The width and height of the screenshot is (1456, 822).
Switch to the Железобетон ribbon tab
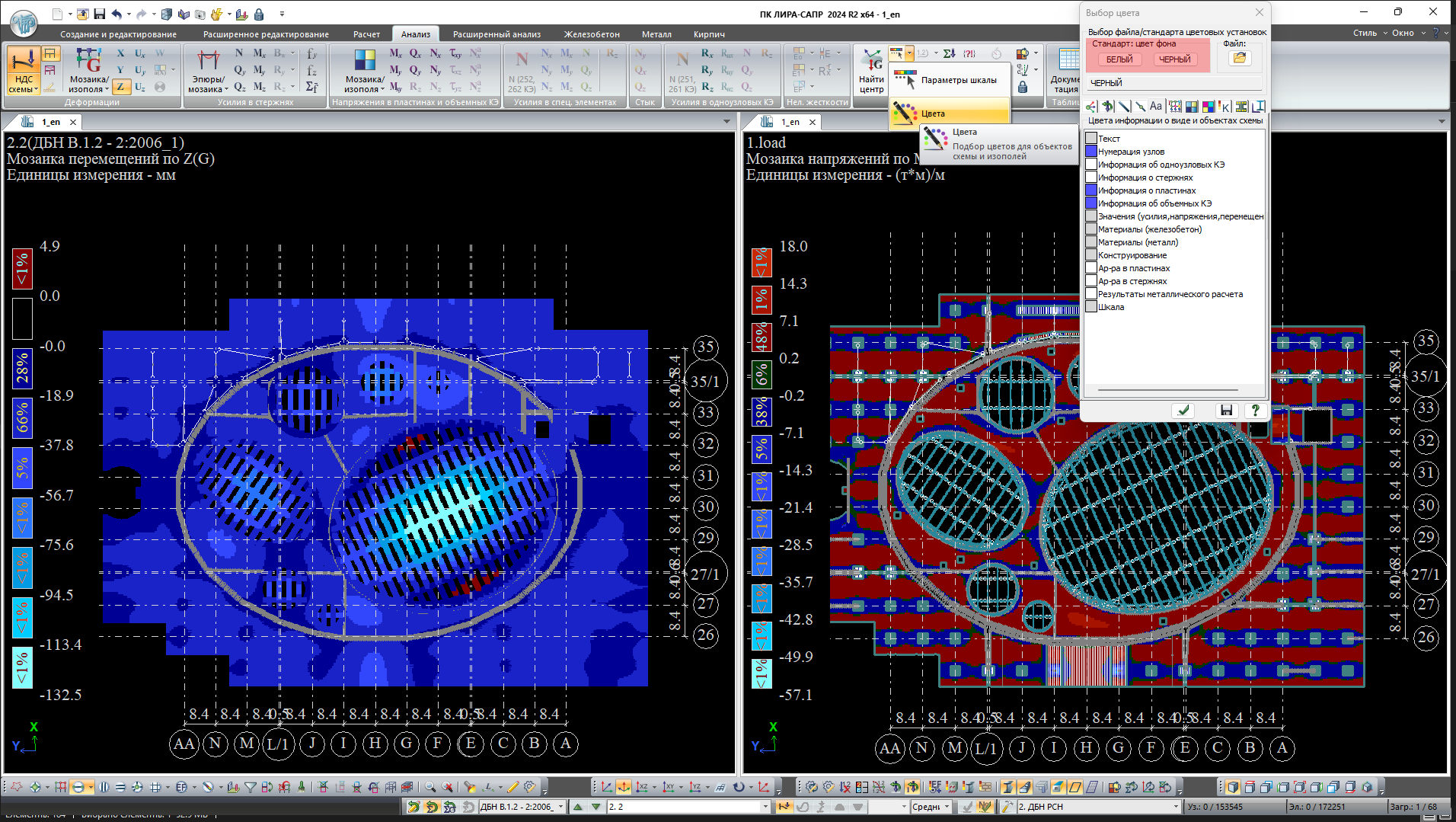tap(591, 34)
